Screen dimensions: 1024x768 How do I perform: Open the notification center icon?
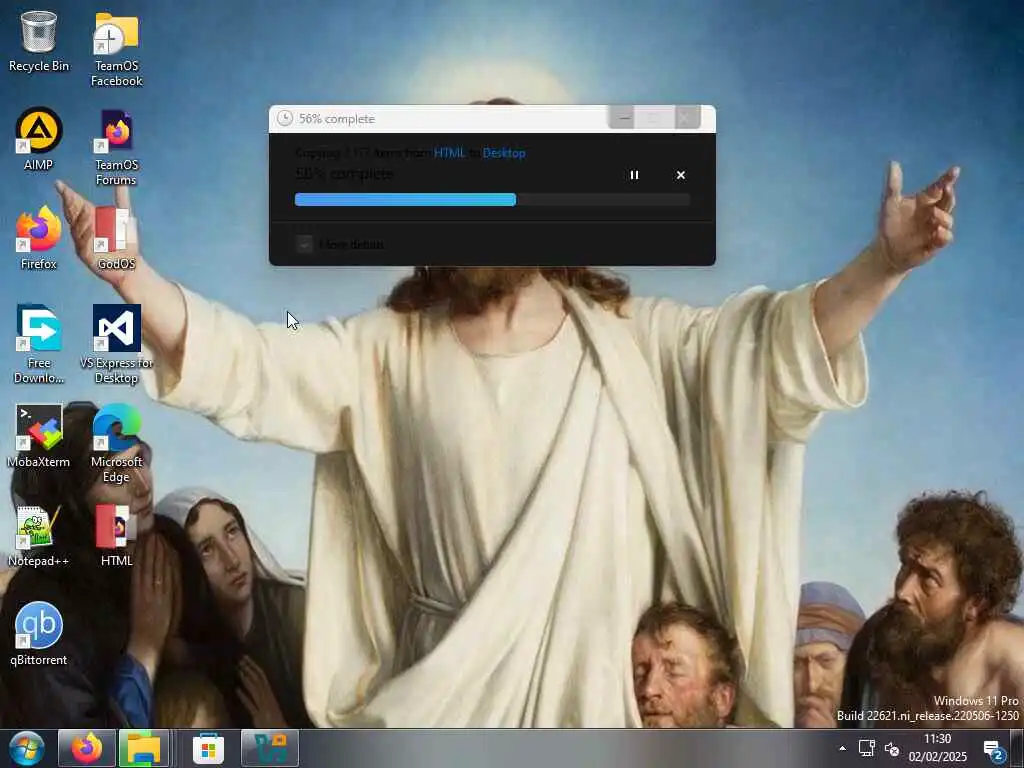pyautogui.click(x=994, y=750)
